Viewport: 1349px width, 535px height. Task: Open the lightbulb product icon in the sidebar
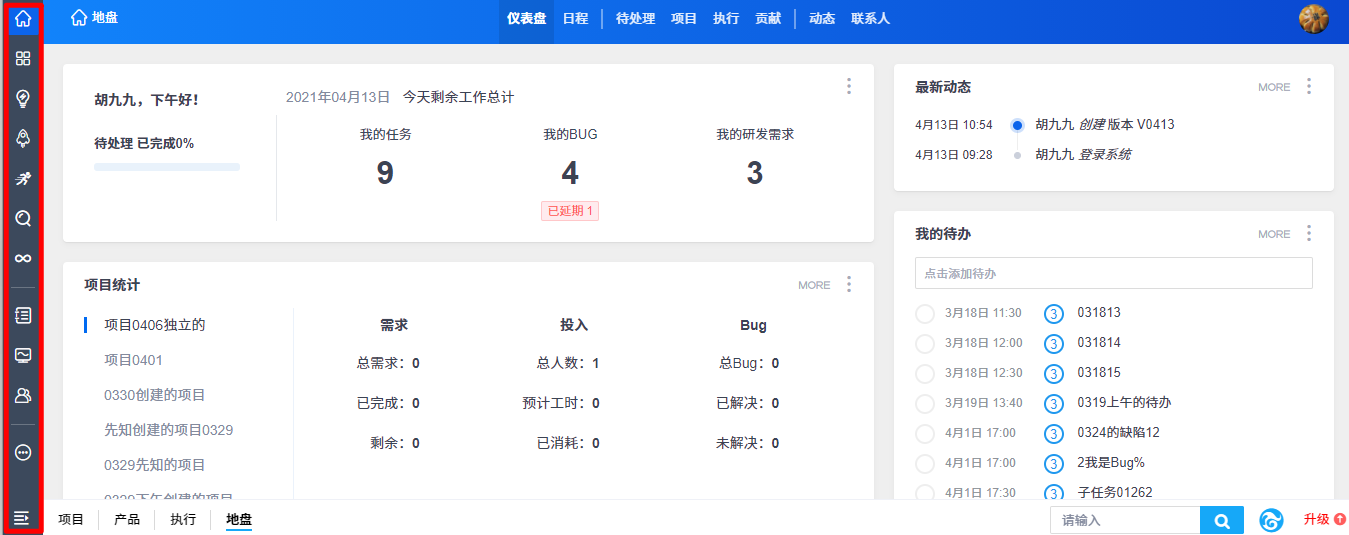tap(23, 98)
